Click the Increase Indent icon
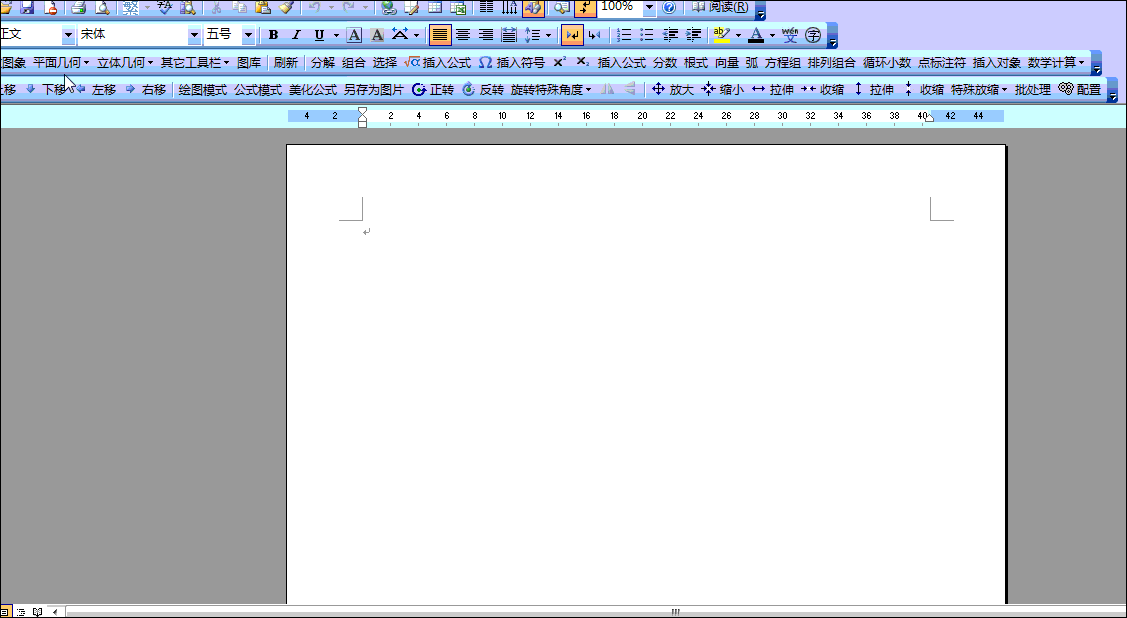The image size is (1127, 618). coord(694,34)
